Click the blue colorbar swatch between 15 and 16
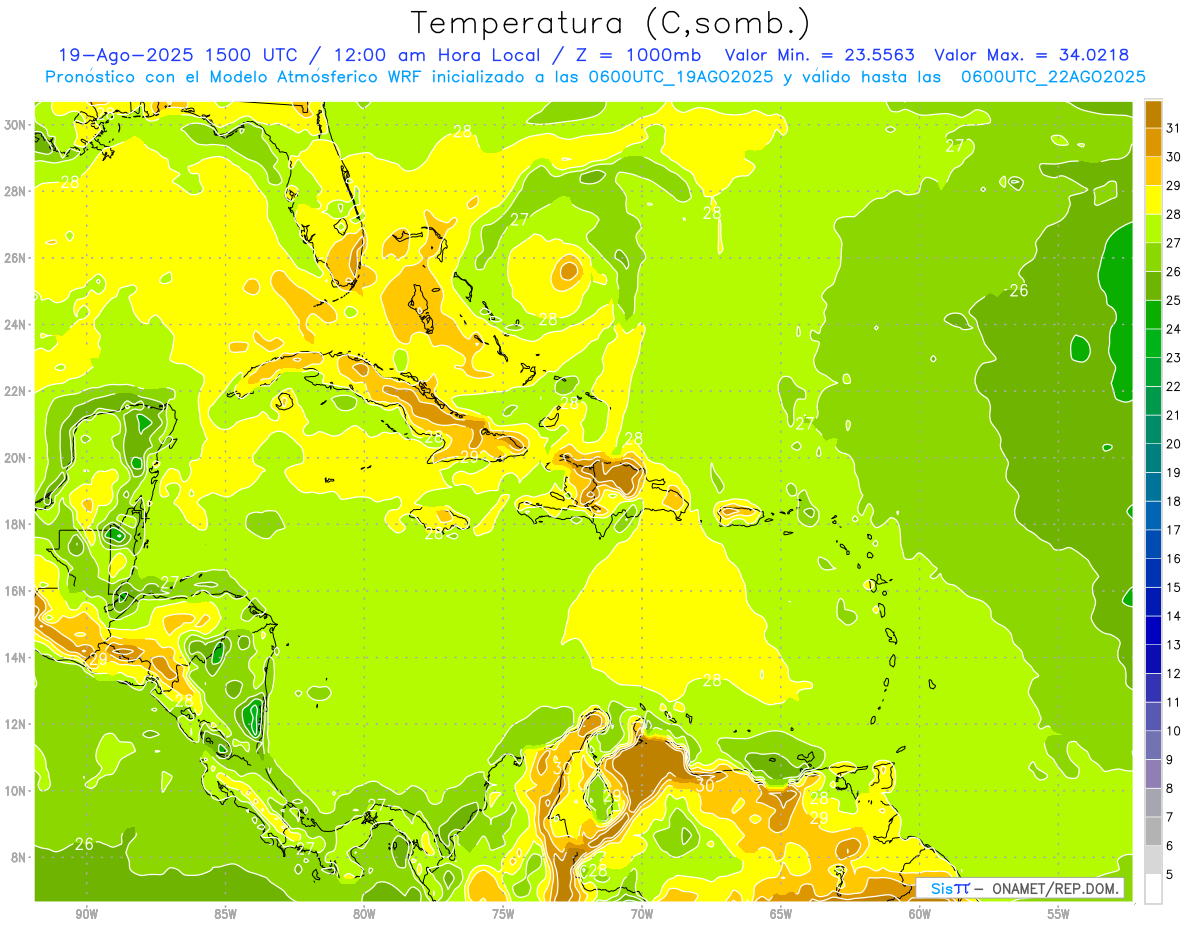The width and height of the screenshot is (1200, 927). (1153, 573)
